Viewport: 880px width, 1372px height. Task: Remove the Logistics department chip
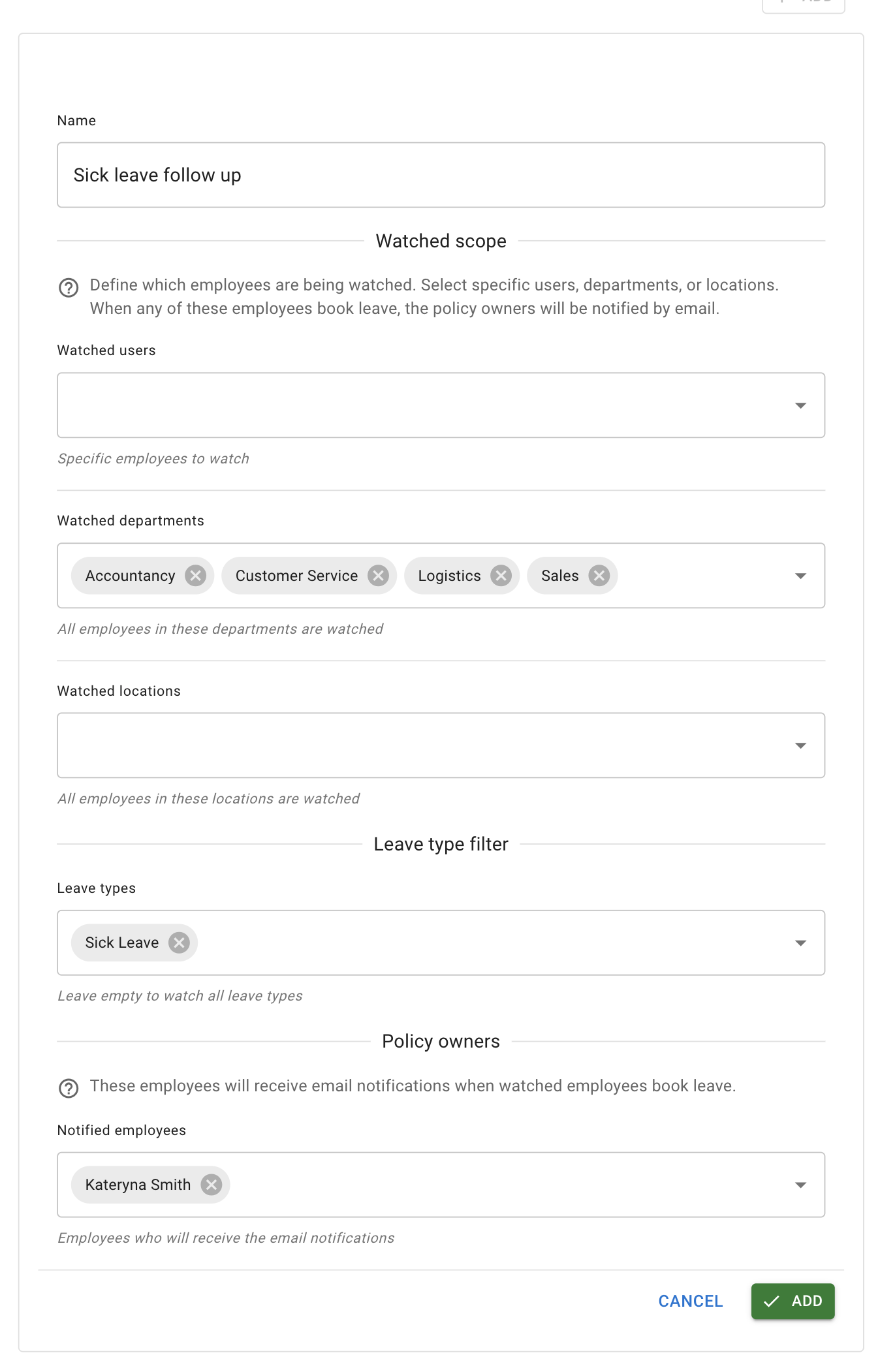501,575
